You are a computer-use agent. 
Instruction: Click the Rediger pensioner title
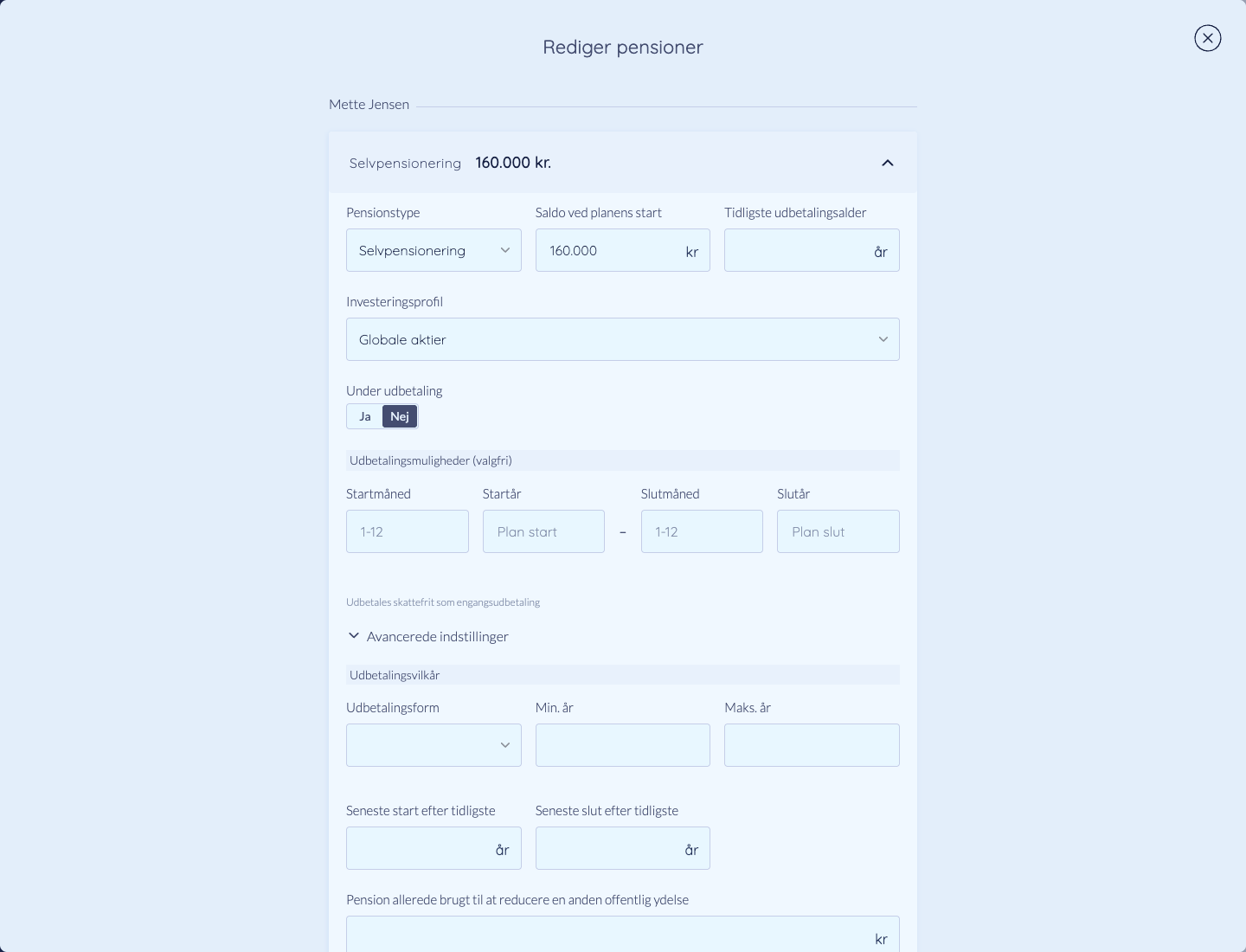pyautogui.click(x=623, y=47)
